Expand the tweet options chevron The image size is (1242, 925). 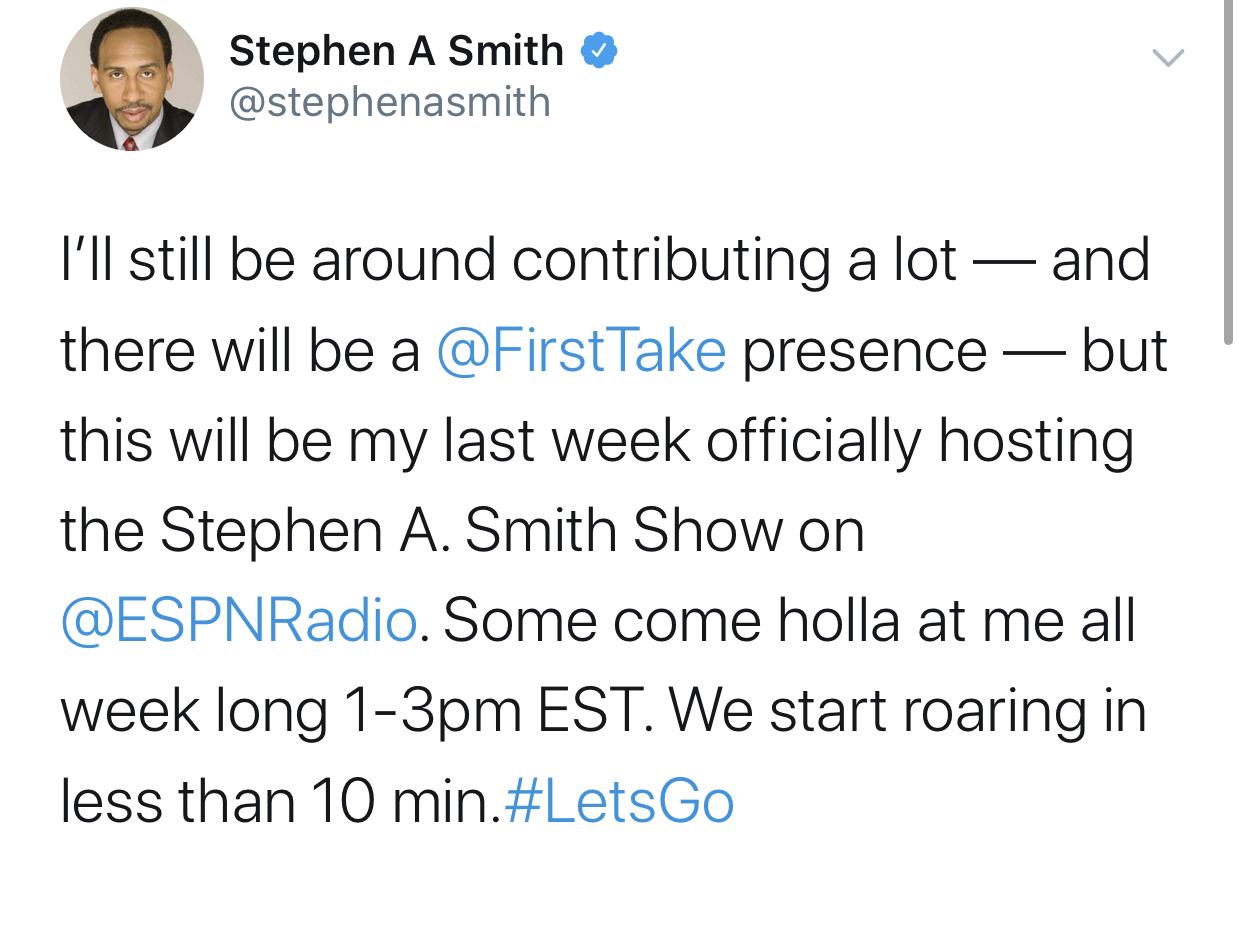point(1168,58)
